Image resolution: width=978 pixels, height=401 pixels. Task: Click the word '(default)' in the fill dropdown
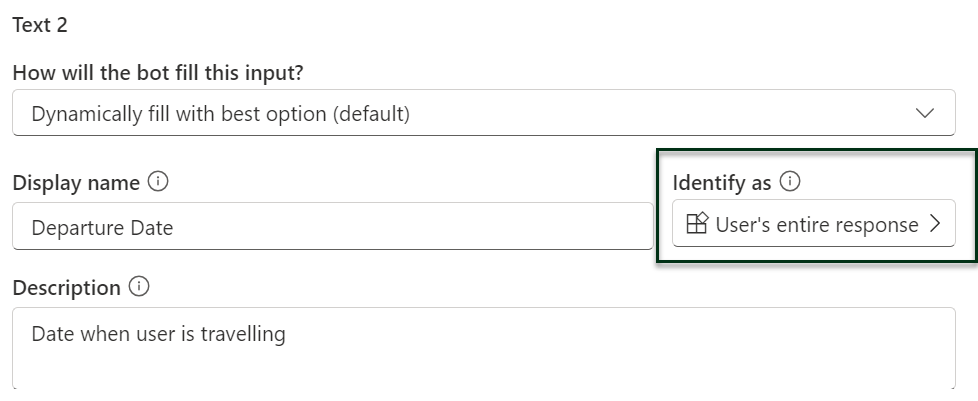pos(370,115)
